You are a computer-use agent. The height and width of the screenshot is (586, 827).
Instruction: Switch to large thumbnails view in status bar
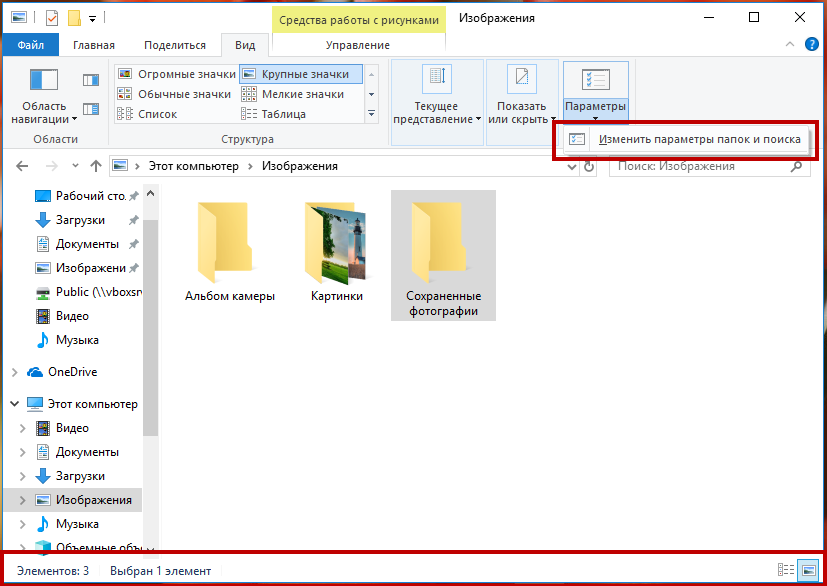pyautogui.click(x=807, y=571)
